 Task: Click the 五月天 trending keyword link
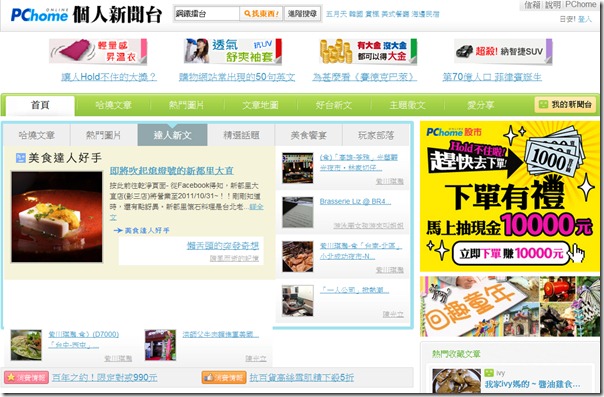[x=336, y=14]
